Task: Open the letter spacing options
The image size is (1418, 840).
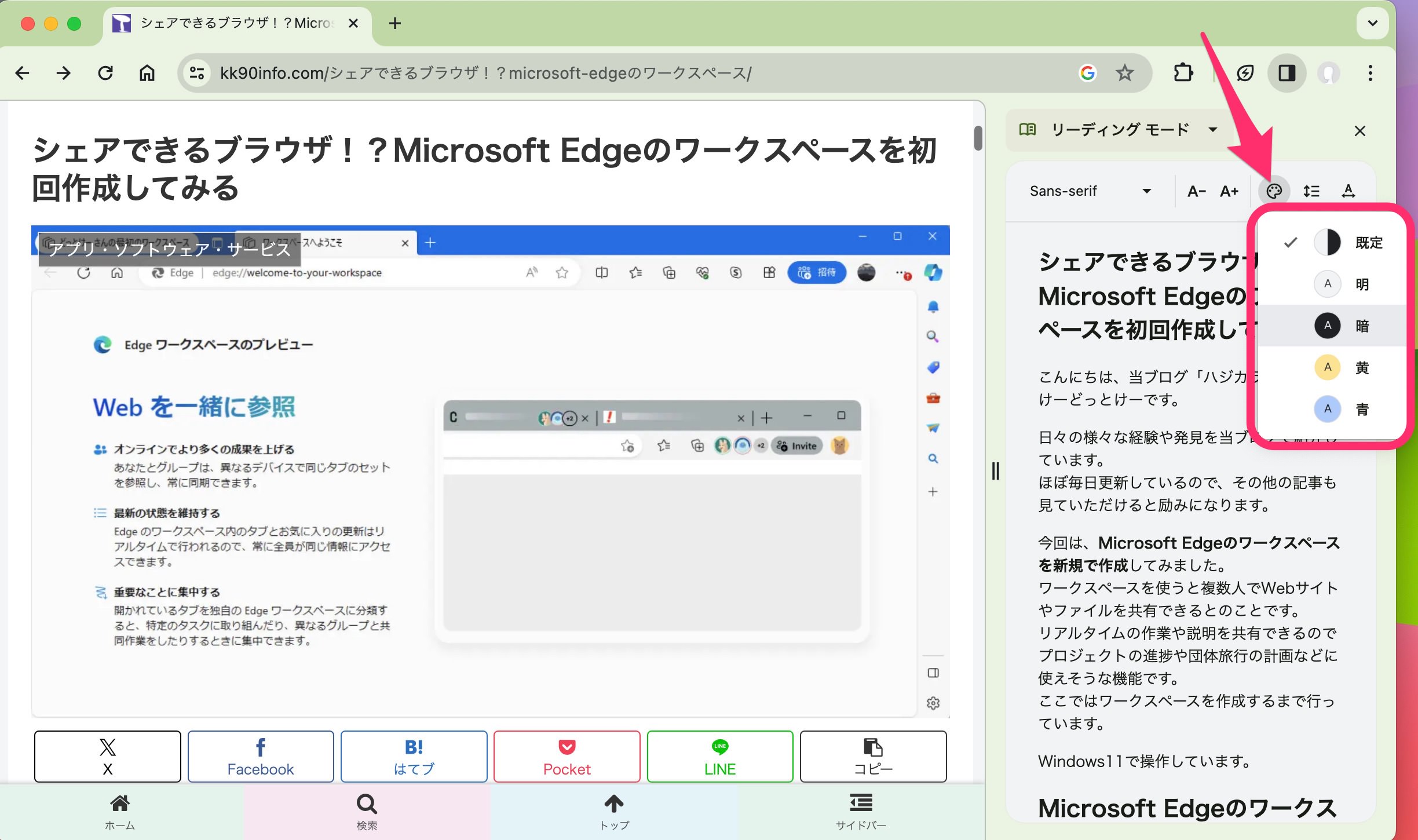Action: pyautogui.click(x=1348, y=191)
